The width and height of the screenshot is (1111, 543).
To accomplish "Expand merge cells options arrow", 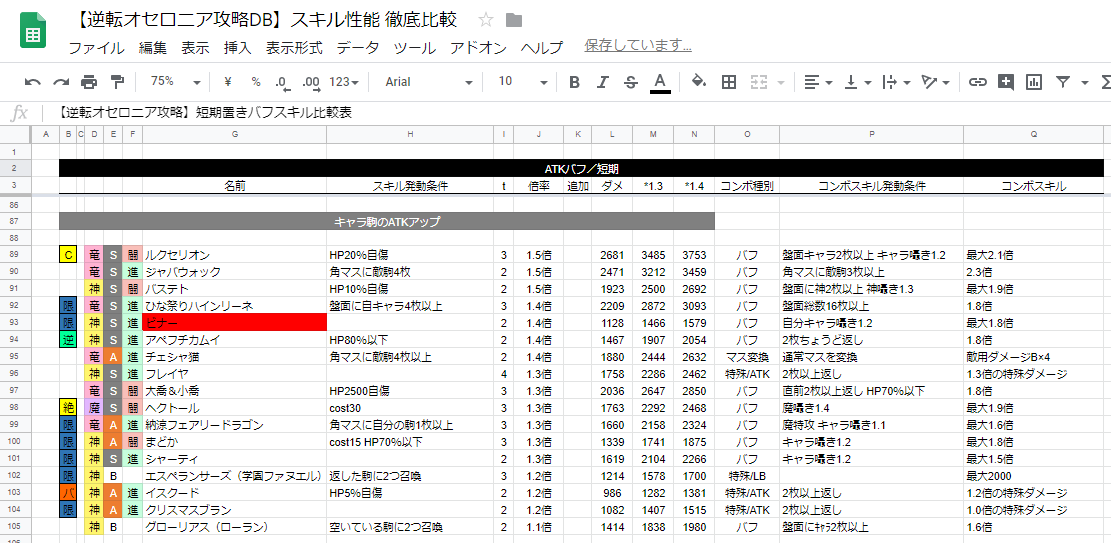I will 781,82.
